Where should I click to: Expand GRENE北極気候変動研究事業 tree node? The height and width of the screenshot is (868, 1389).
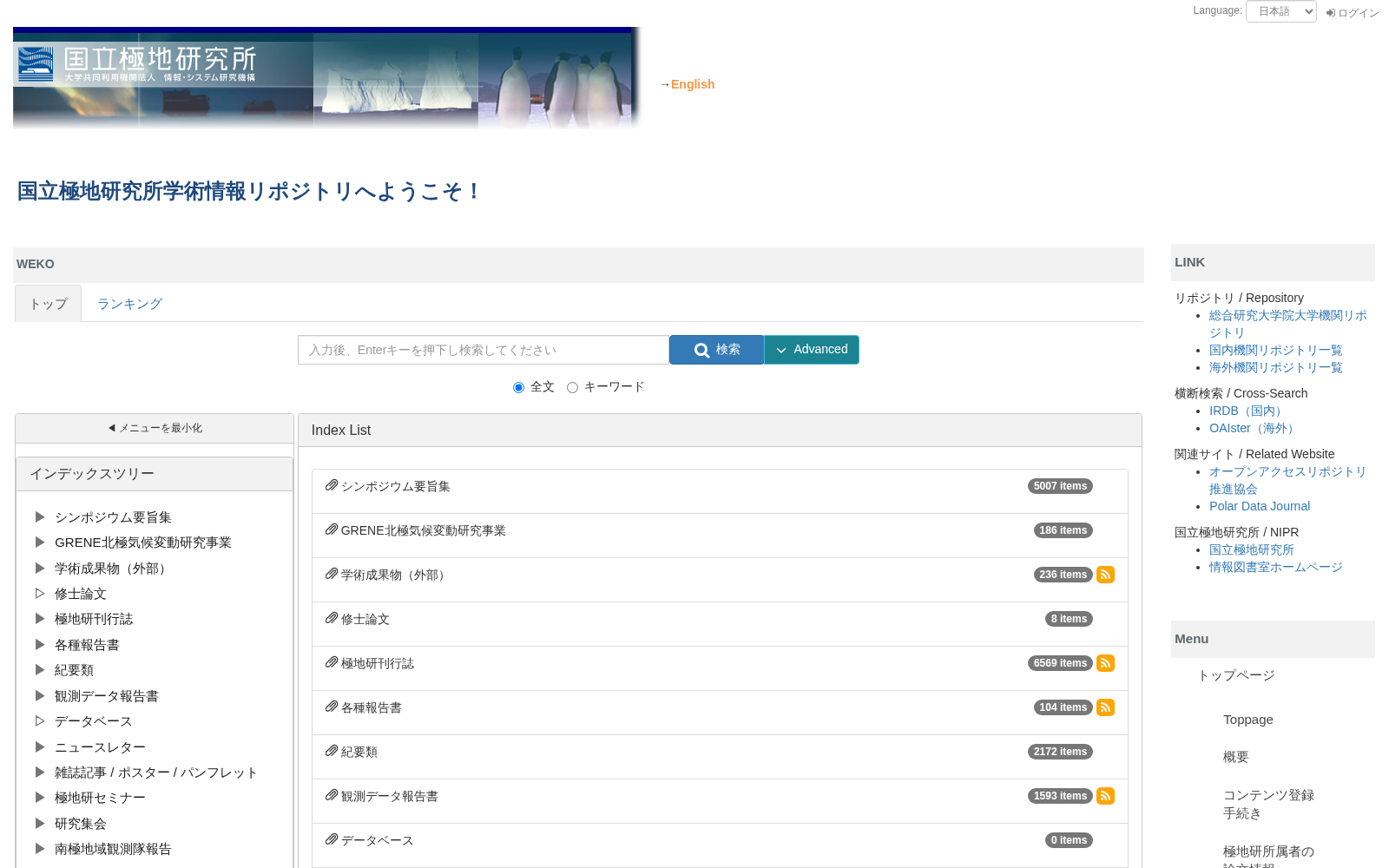tap(40, 542)
